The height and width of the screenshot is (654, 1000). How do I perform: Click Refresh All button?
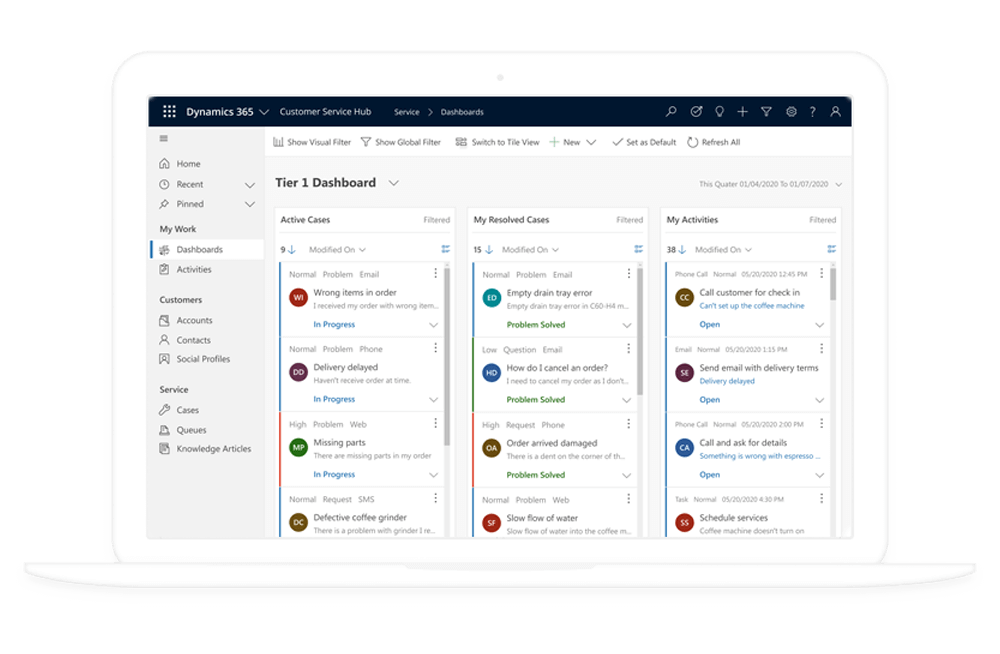(714, 142)
